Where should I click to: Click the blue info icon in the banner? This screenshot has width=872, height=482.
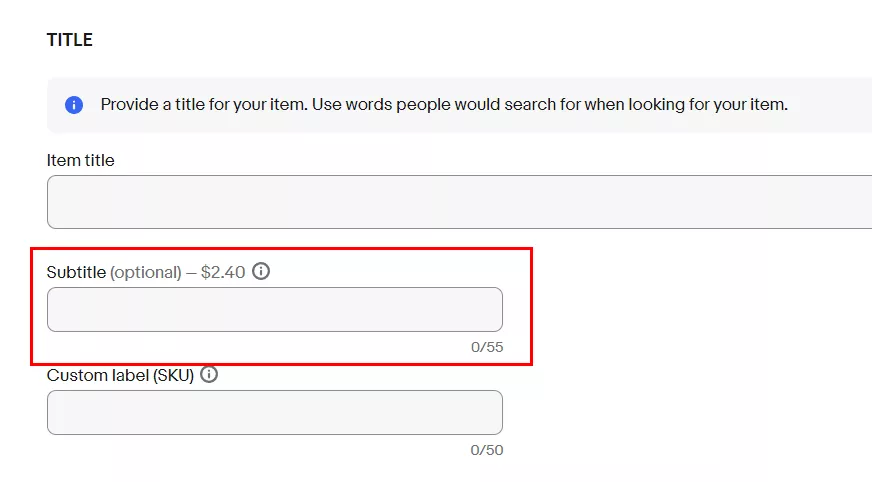(74, 105)
